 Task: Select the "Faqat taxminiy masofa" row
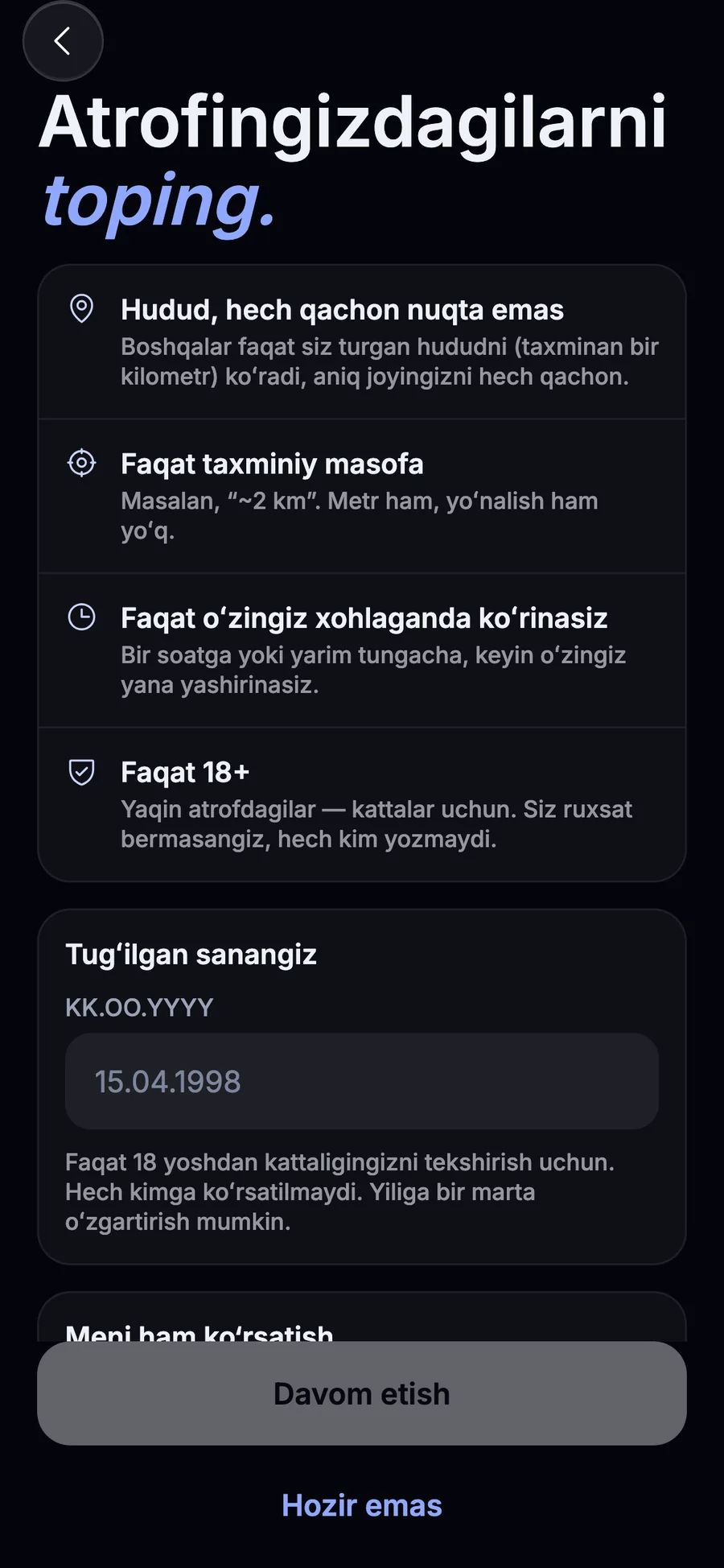[x=362, y=497]
